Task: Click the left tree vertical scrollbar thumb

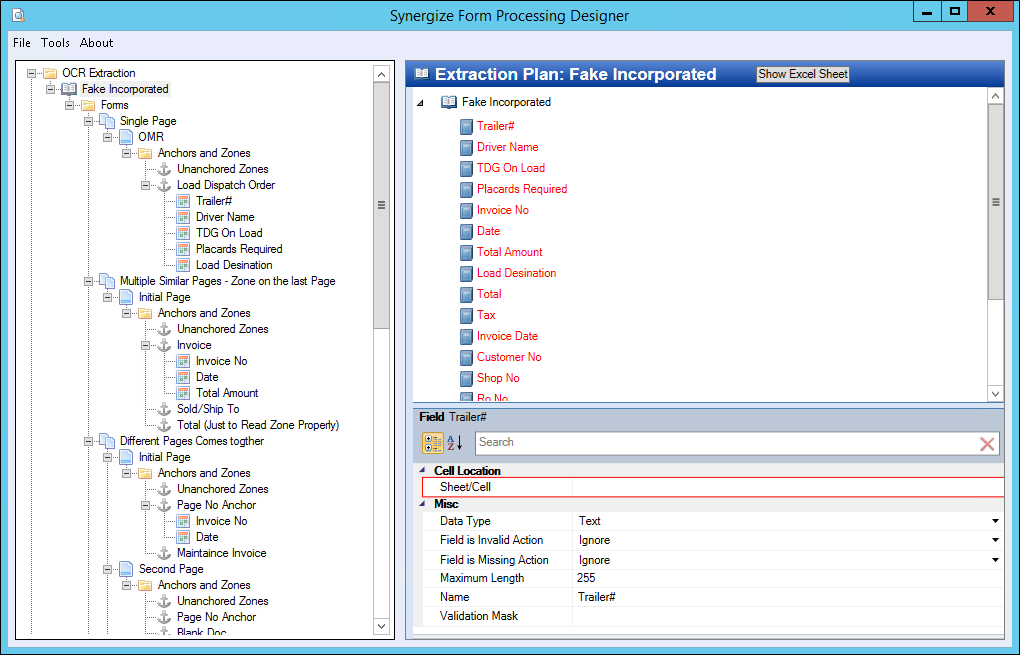Action: coord(381,205)
